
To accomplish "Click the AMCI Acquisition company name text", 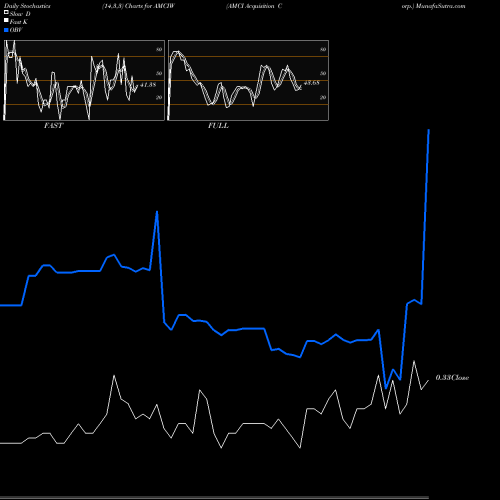I will [254, 6].
